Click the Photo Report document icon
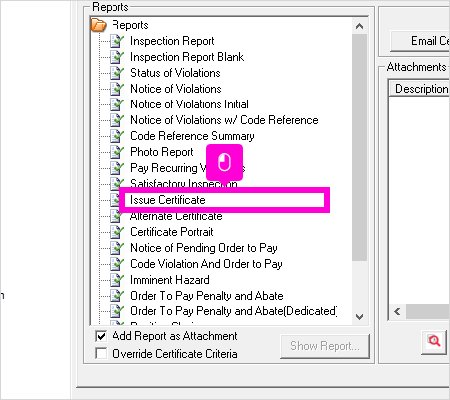Viewport: 450px width, 400px height. pos(117,152)
